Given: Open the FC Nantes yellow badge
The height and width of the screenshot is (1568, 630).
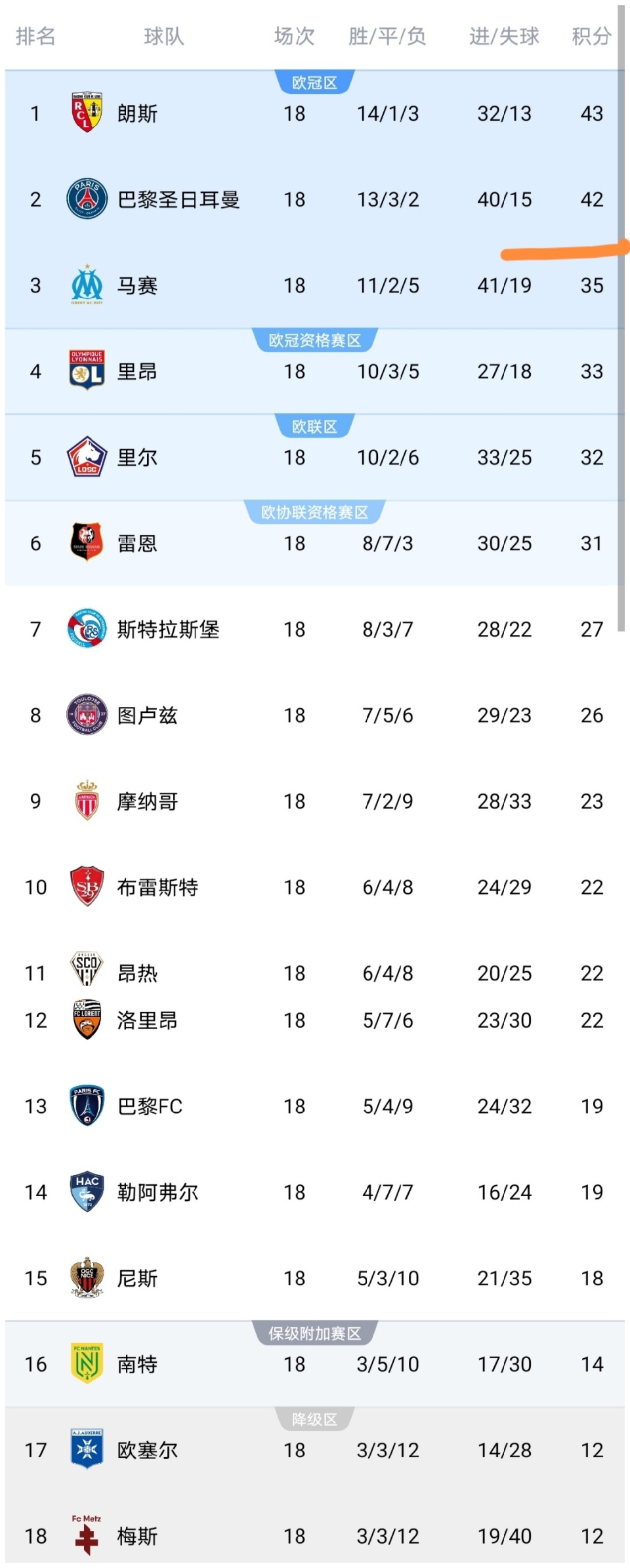Looking at the screenshot, I should 87,1363.
